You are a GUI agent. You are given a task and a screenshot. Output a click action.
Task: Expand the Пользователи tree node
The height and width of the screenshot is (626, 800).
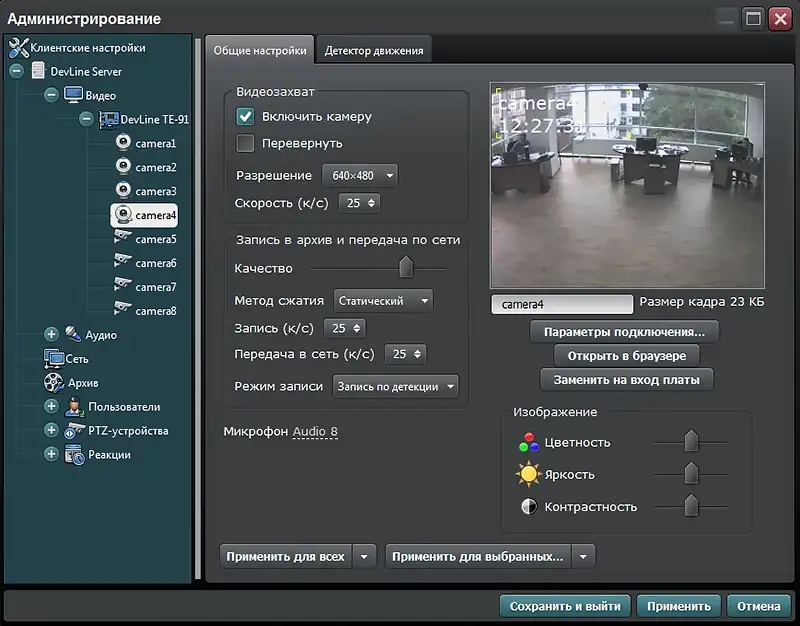pyautogui.click(x=51, y=406)
